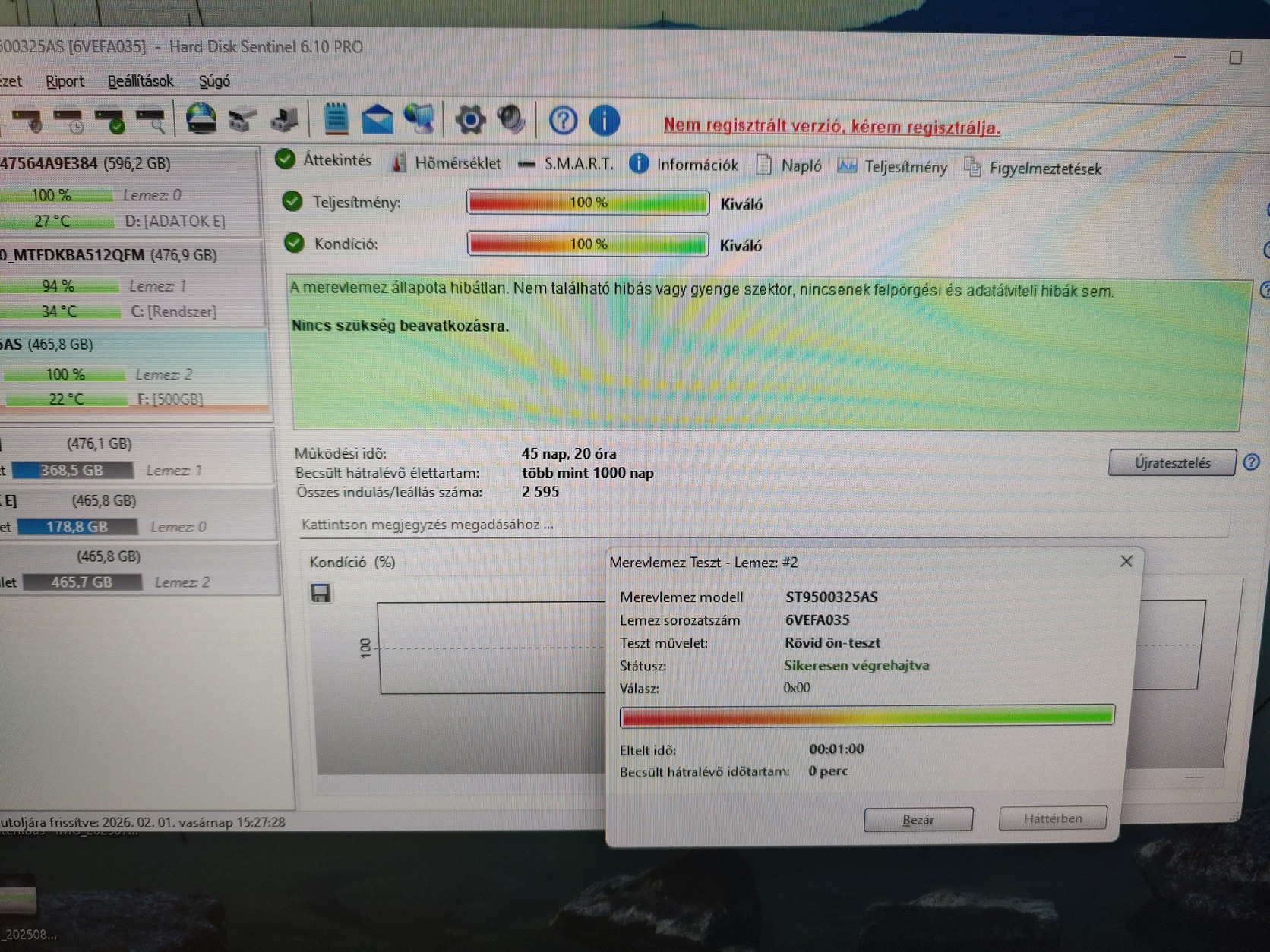The height and width of the screenshot is (952, 1270).
Task: Click the green check icon beside Kondíció:
Action: click(294, 243)
